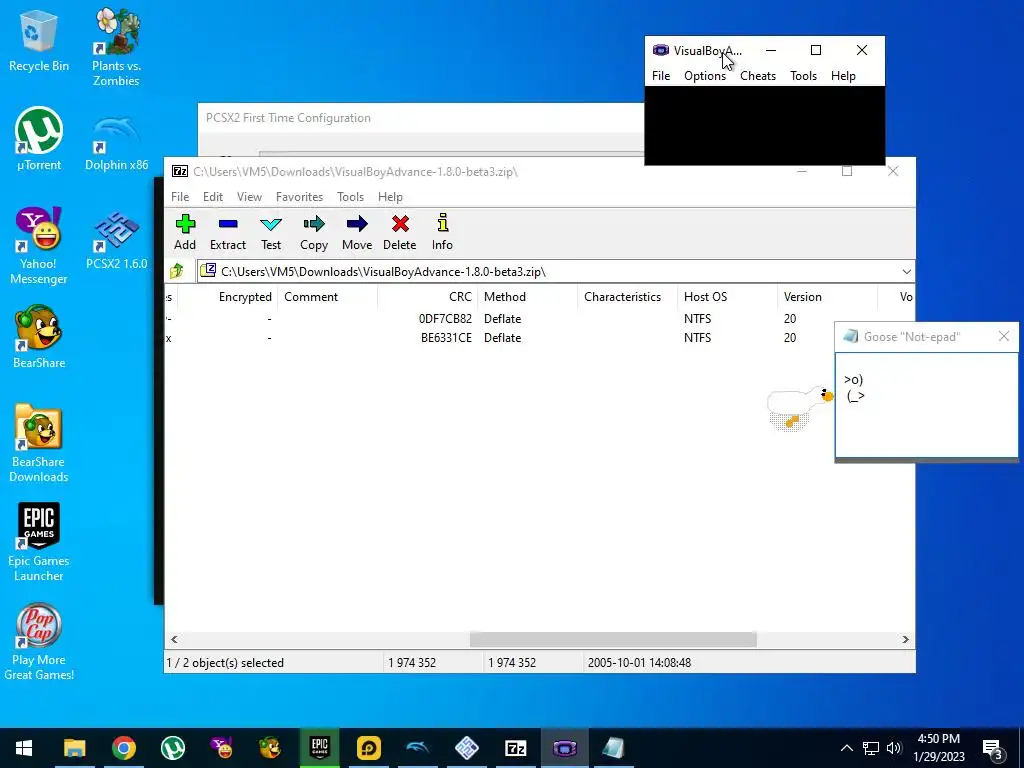Open the Edit menu in 7-Zip

click(213, 197)
